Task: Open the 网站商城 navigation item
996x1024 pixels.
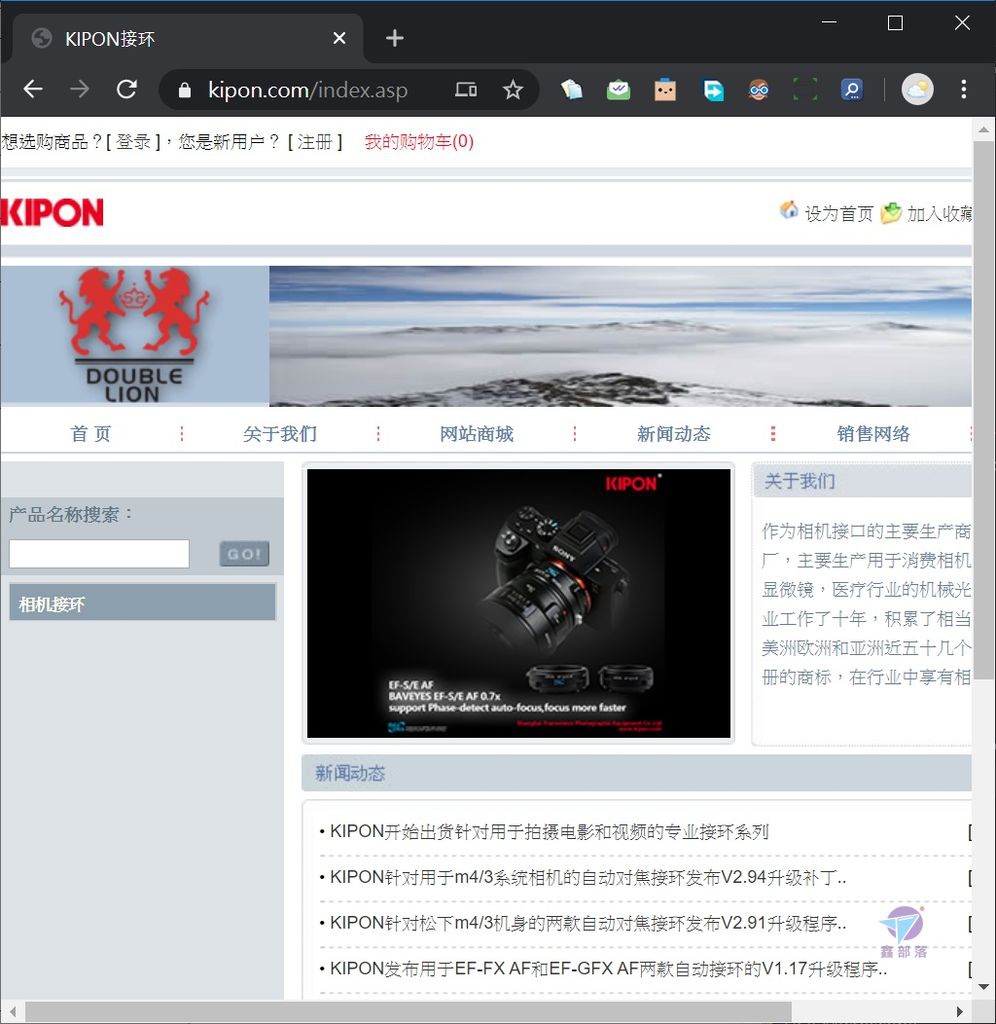Action: click(477, 434)
